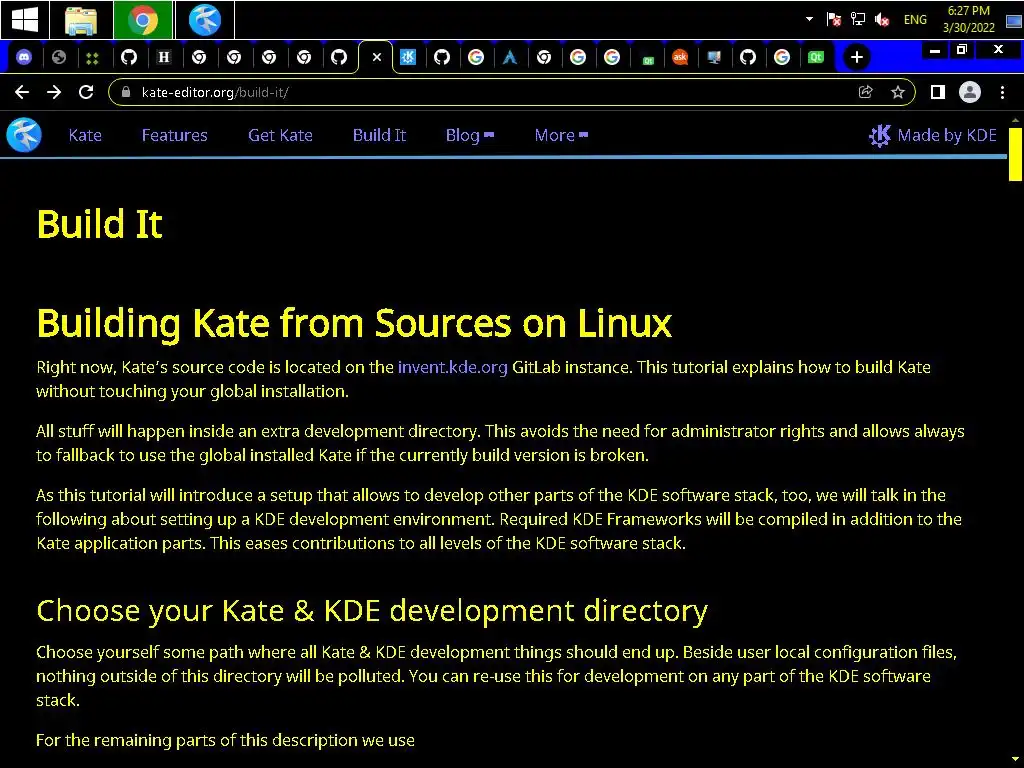The height and width of the screenshot is (768, 1024).
Task: Open the invent.kde.org link
Action: point(453,367)
